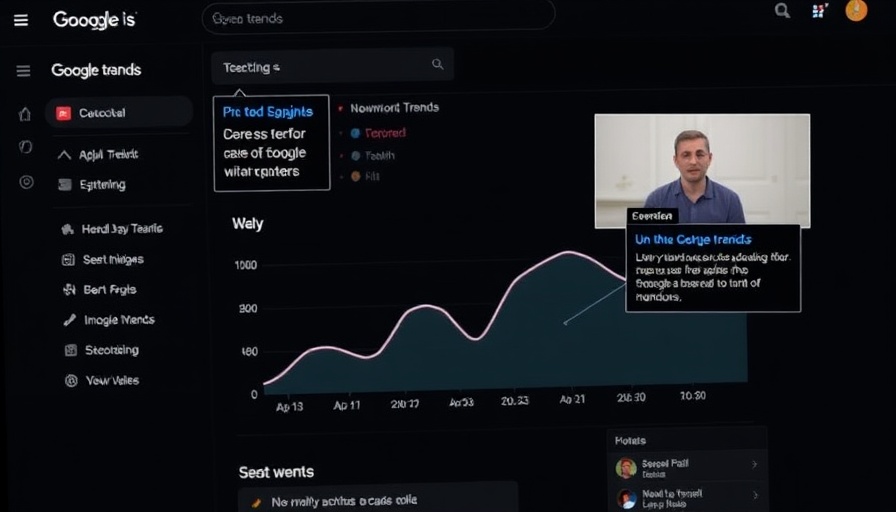Go to the home icon in the rail
Image resolution: width=896 pixels, height=512 pixels.
coord(25,114)
